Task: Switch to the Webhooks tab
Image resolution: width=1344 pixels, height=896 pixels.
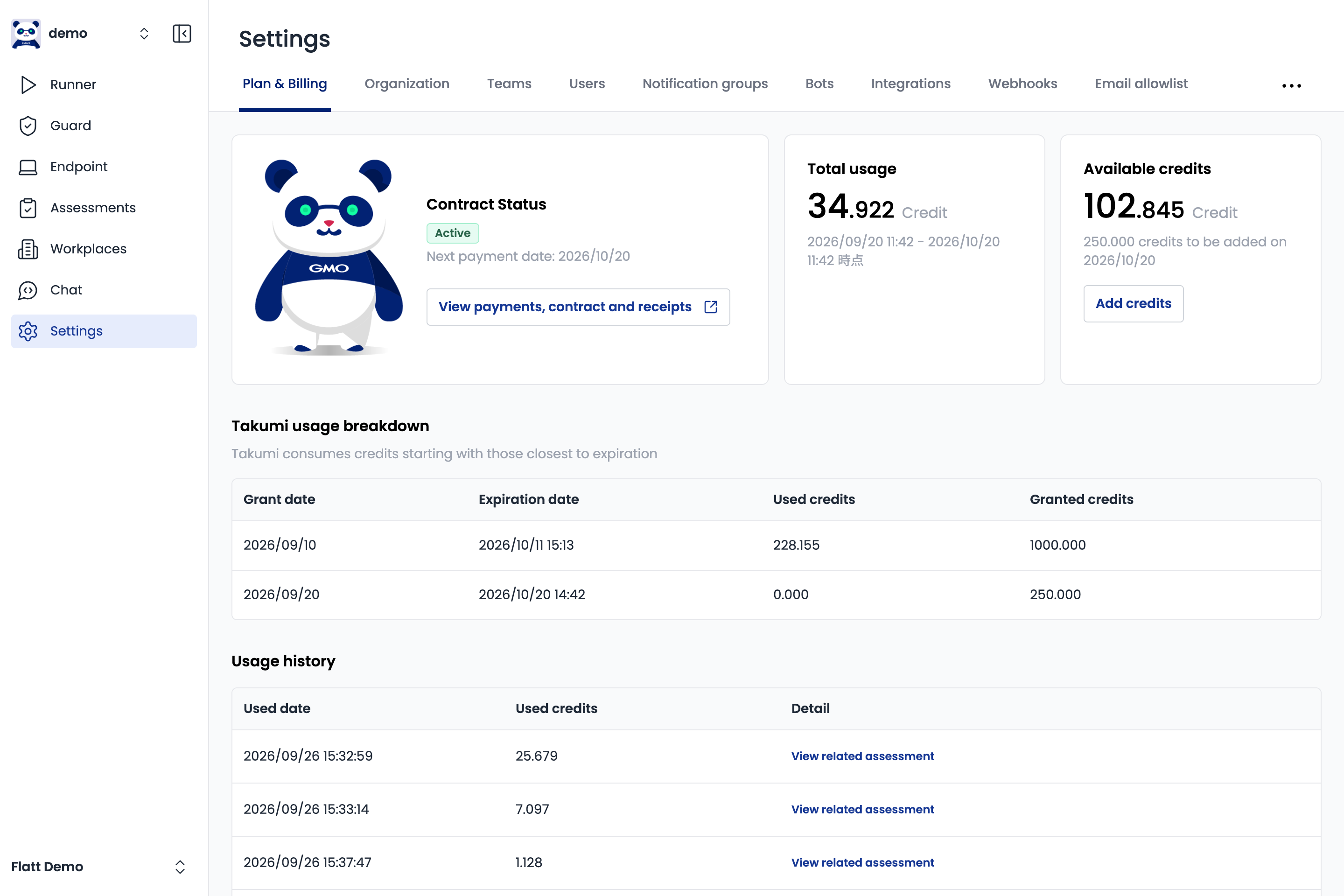Action: click(x=1023, y=84)
